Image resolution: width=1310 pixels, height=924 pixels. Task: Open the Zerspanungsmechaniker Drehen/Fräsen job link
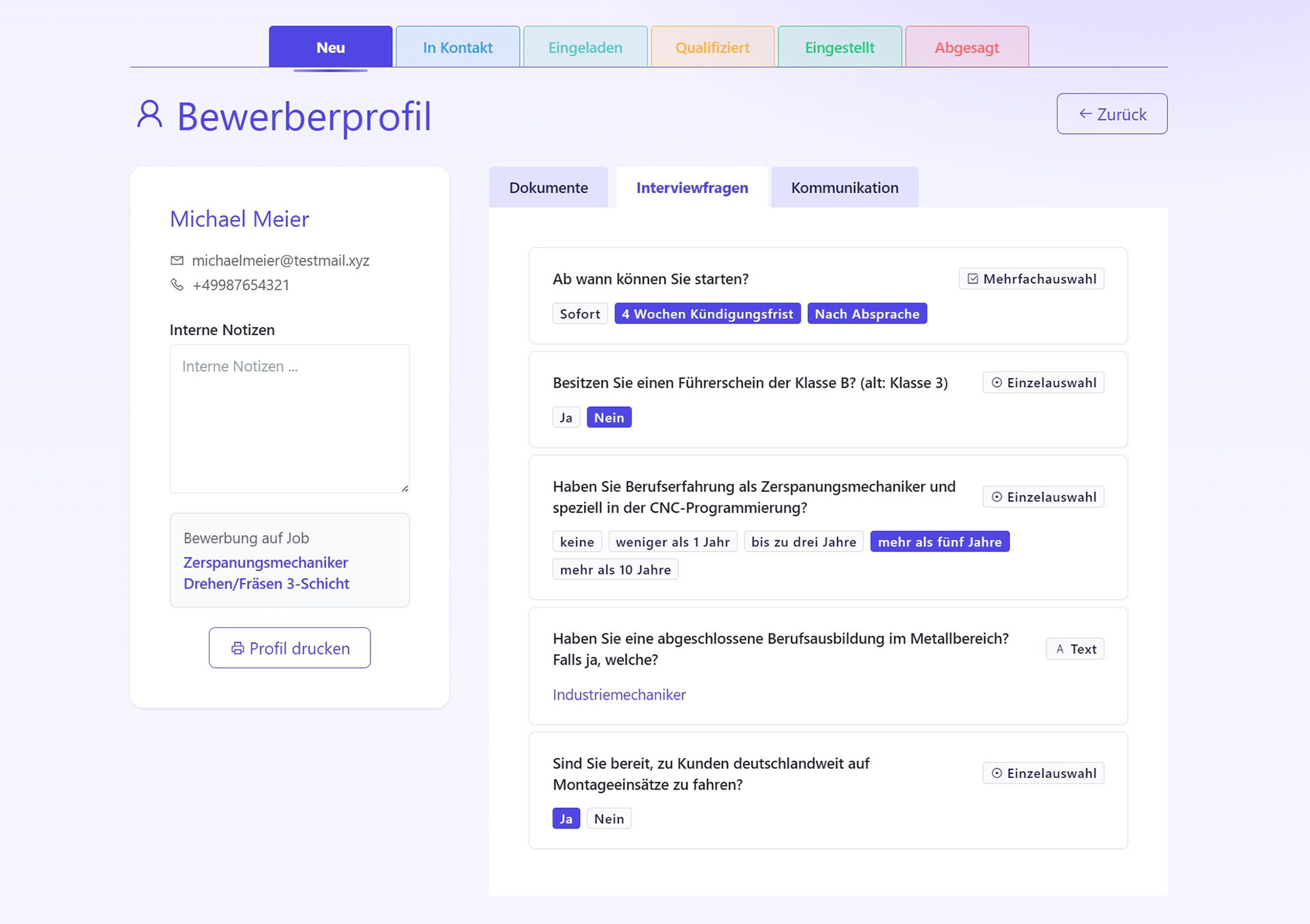point(265,573)
